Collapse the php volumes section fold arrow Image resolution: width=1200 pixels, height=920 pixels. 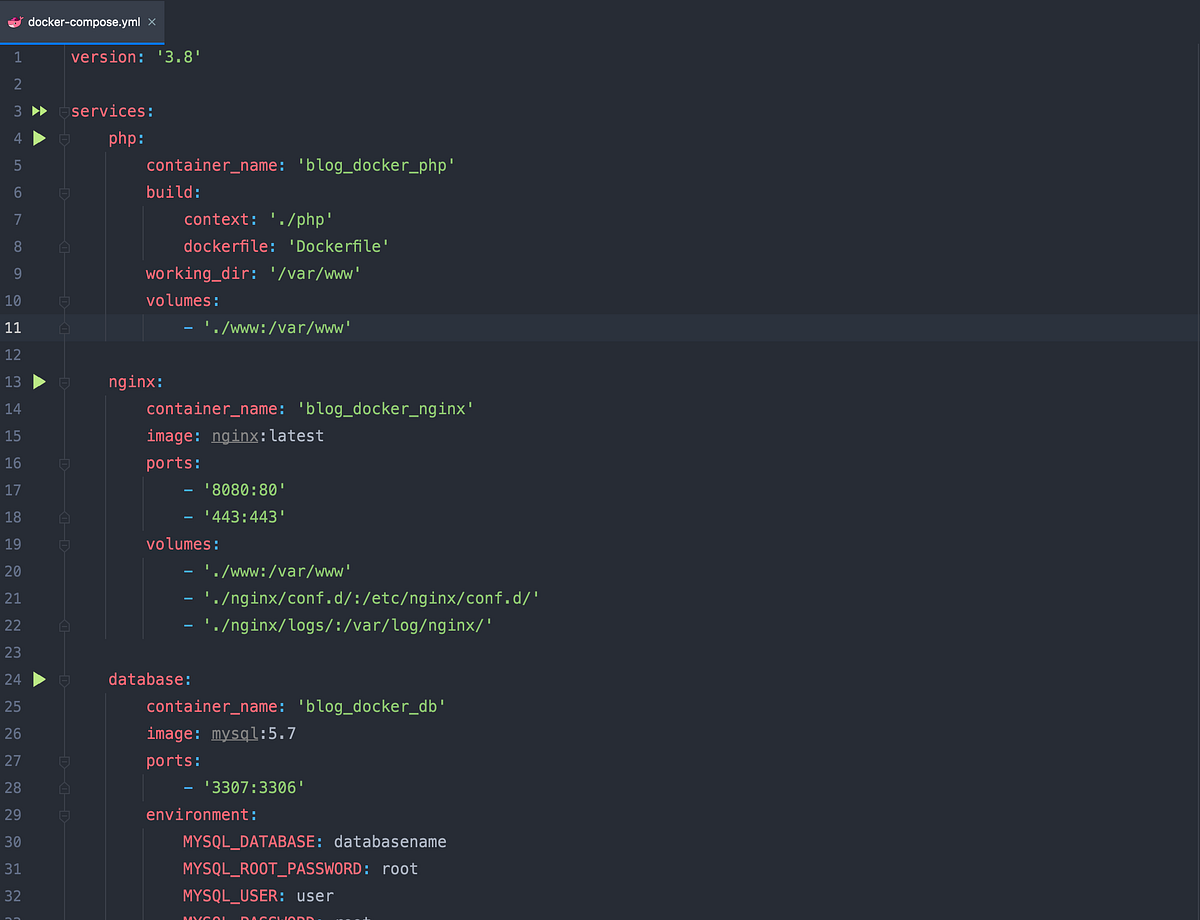pyautogui.click(x=63, y=300)
